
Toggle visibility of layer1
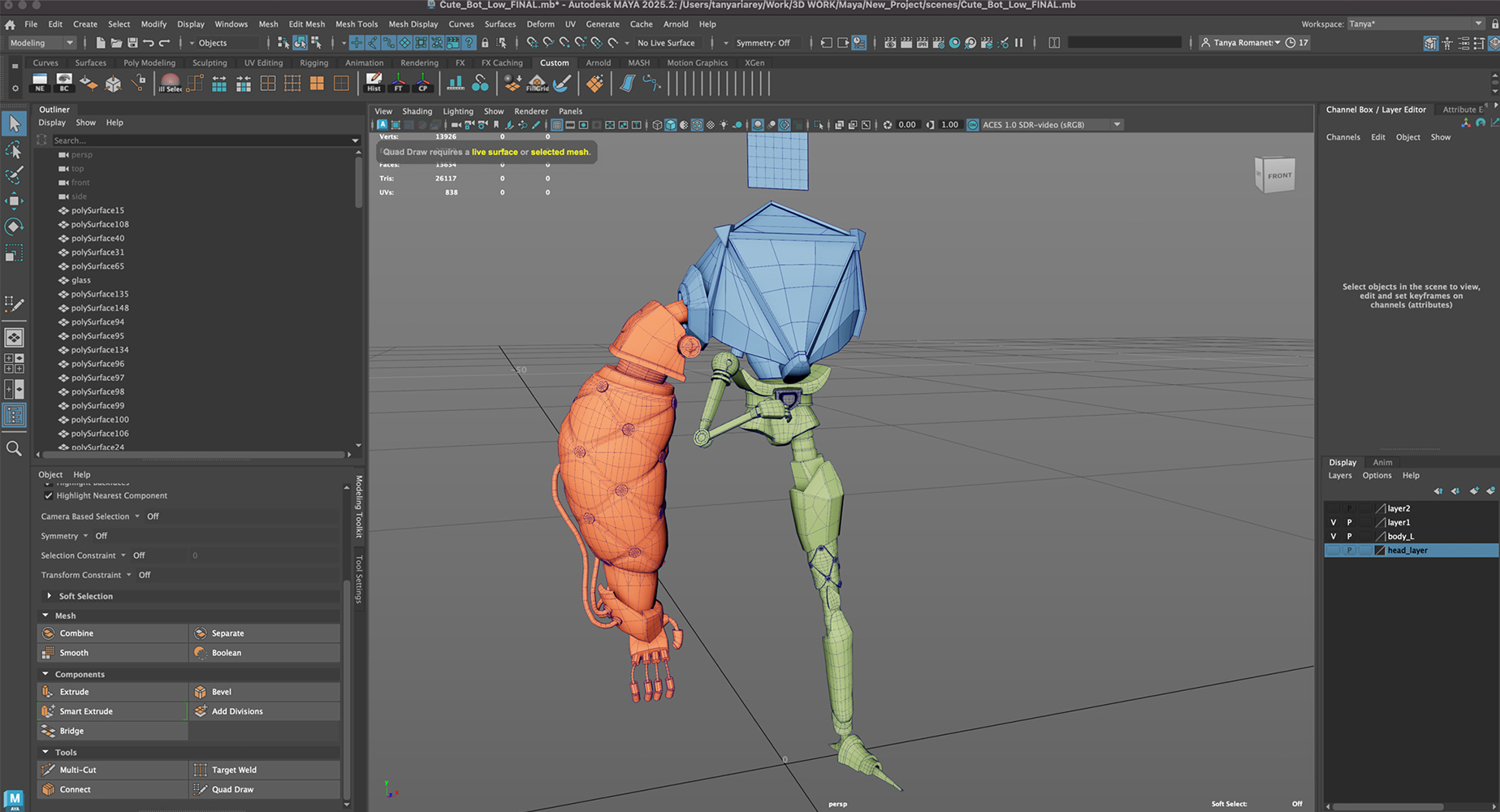pos(1333,523)
